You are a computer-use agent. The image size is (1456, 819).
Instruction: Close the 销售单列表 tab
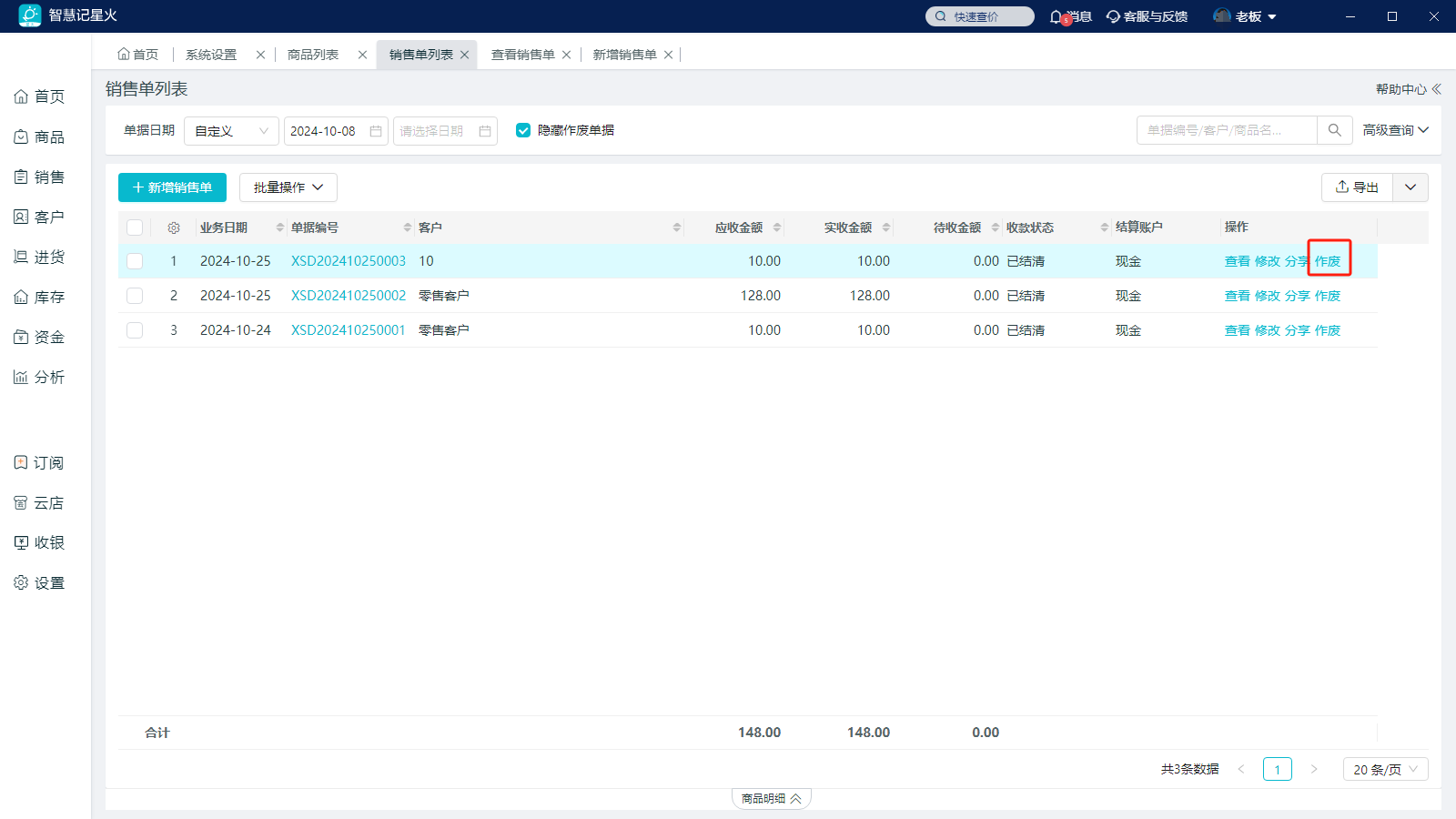(x=464, y=55)
